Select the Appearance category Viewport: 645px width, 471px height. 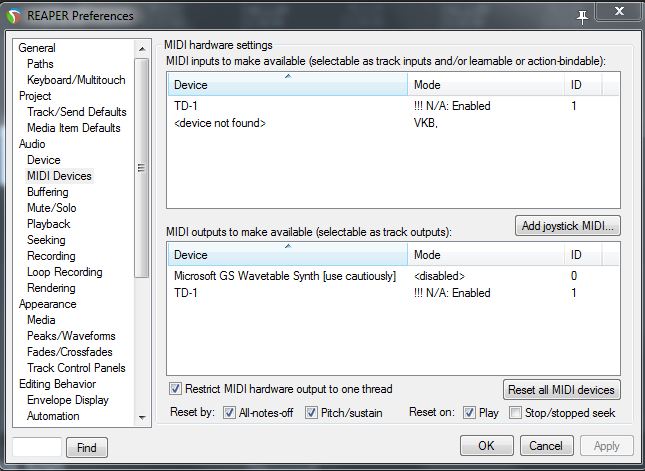tap(48, 304)
